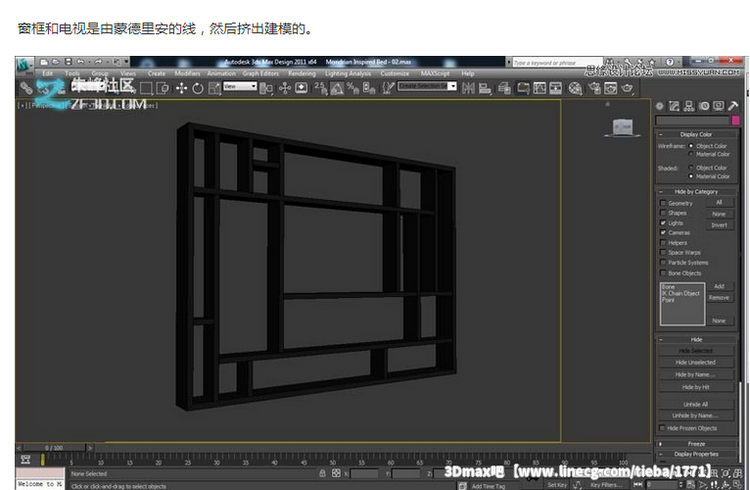Click the Unhide All button
The image size is (750, 490).
pyautogui.click(x=695, y=404)
